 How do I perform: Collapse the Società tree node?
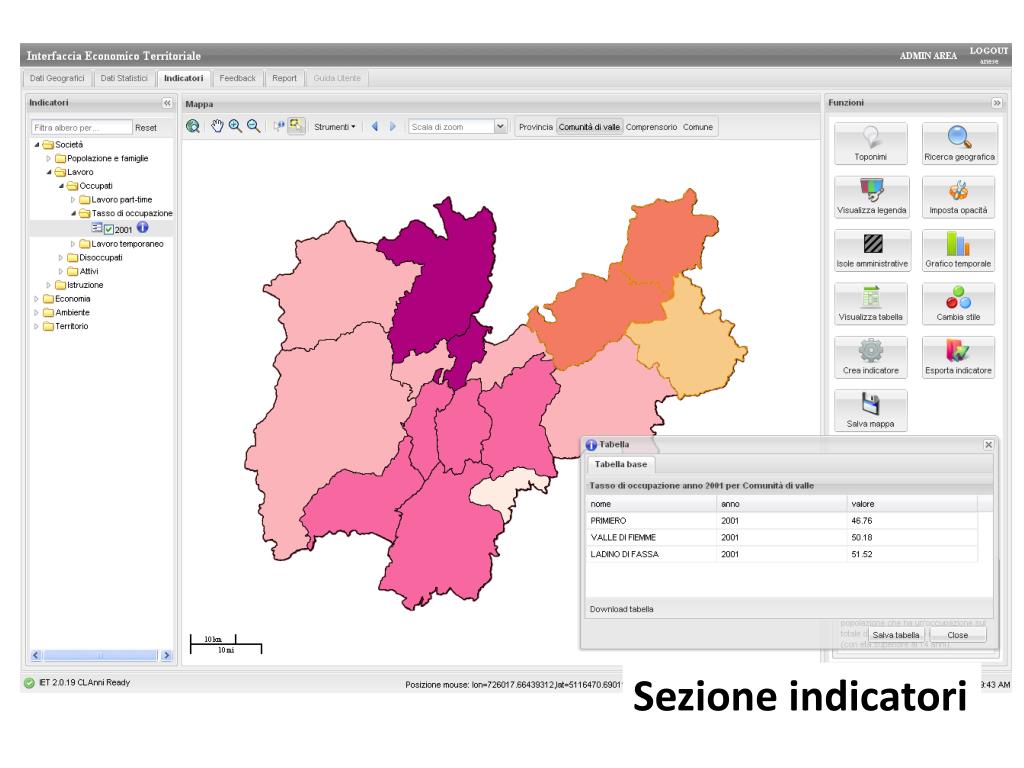point(37,145)
